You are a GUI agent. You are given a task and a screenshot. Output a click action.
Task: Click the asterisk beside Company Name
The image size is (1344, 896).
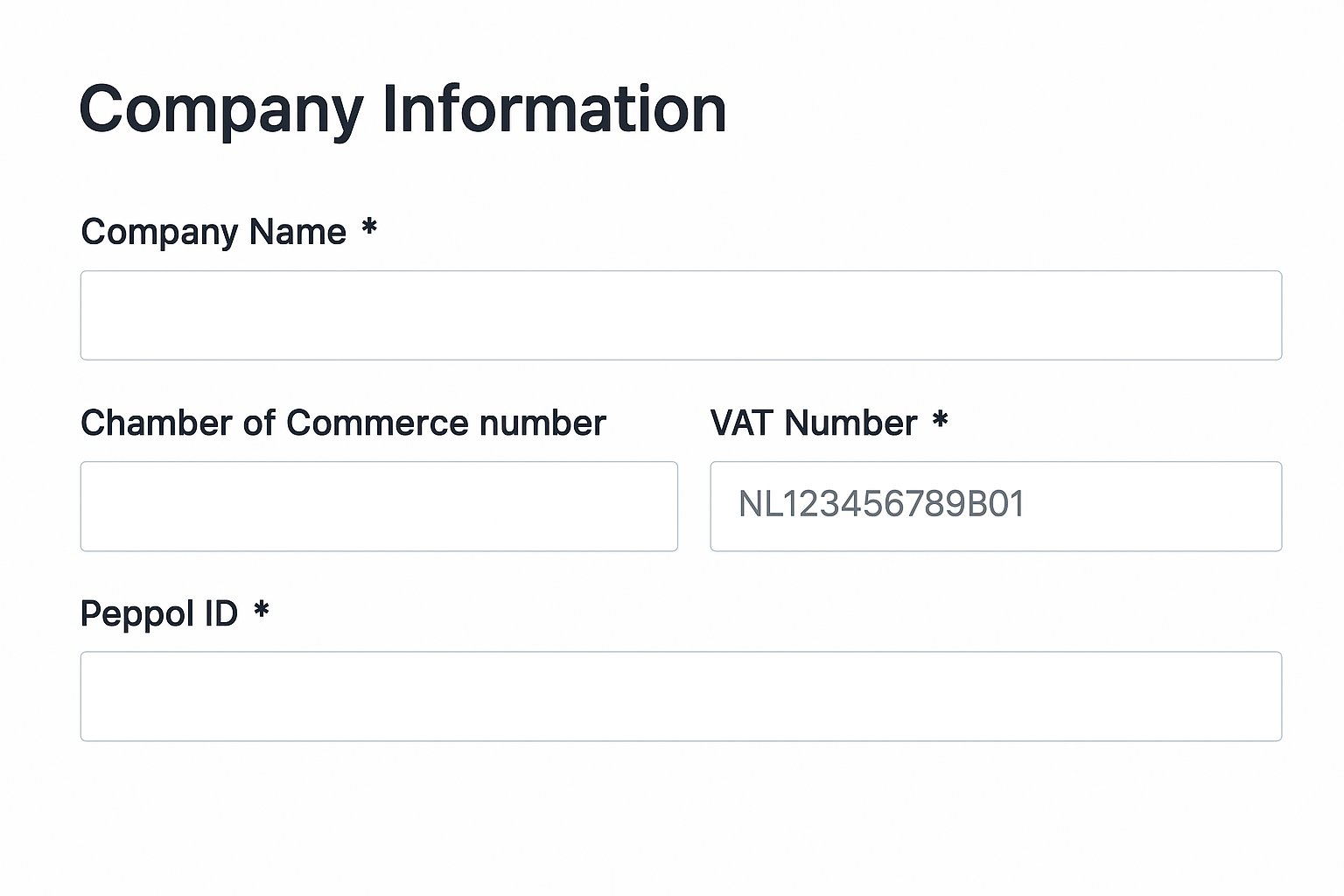click(x=369, y=228)
